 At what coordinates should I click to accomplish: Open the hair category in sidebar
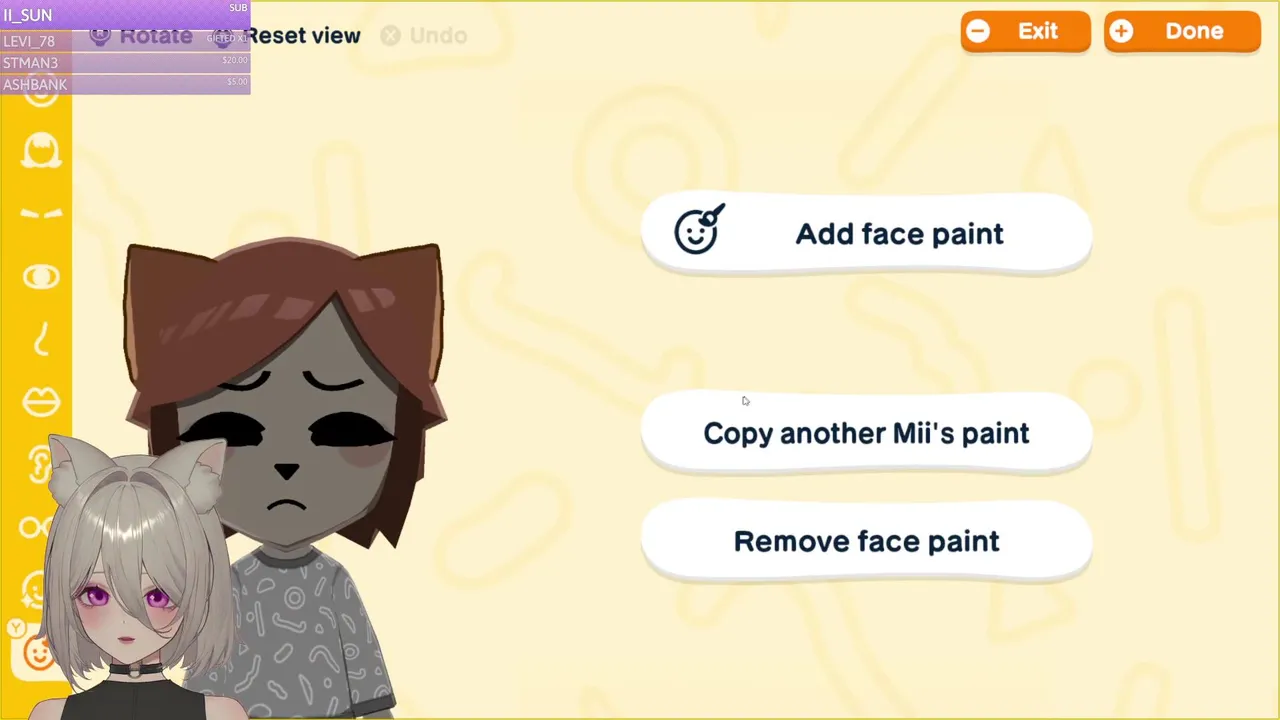click(41, 152)
